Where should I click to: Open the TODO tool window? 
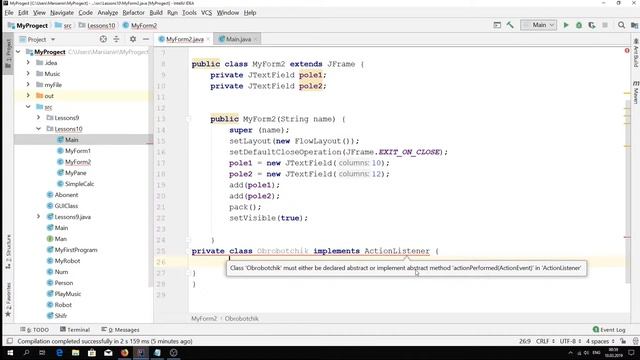click(x=35, y=329)
